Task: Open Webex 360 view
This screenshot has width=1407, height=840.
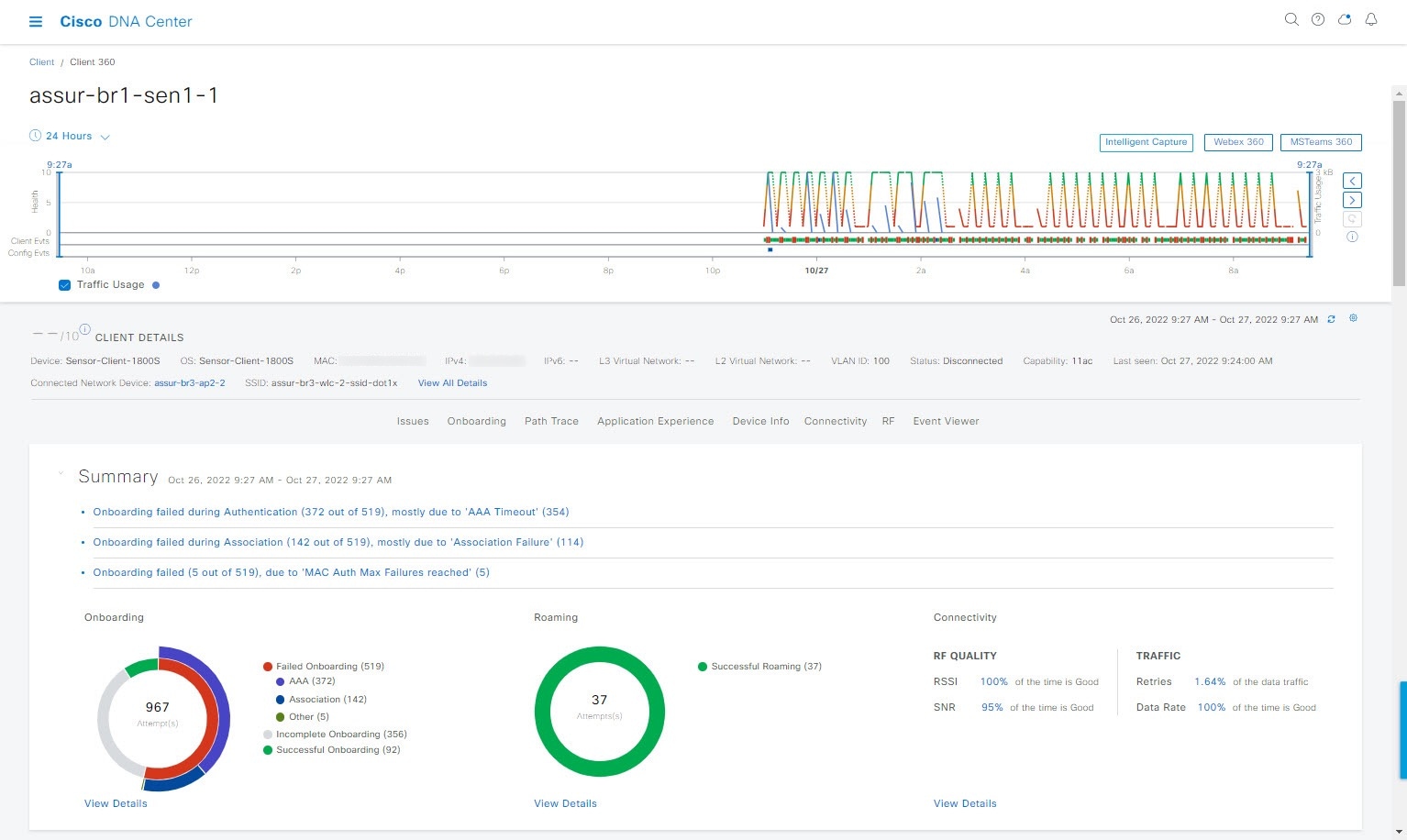Action: [1238, 142]
